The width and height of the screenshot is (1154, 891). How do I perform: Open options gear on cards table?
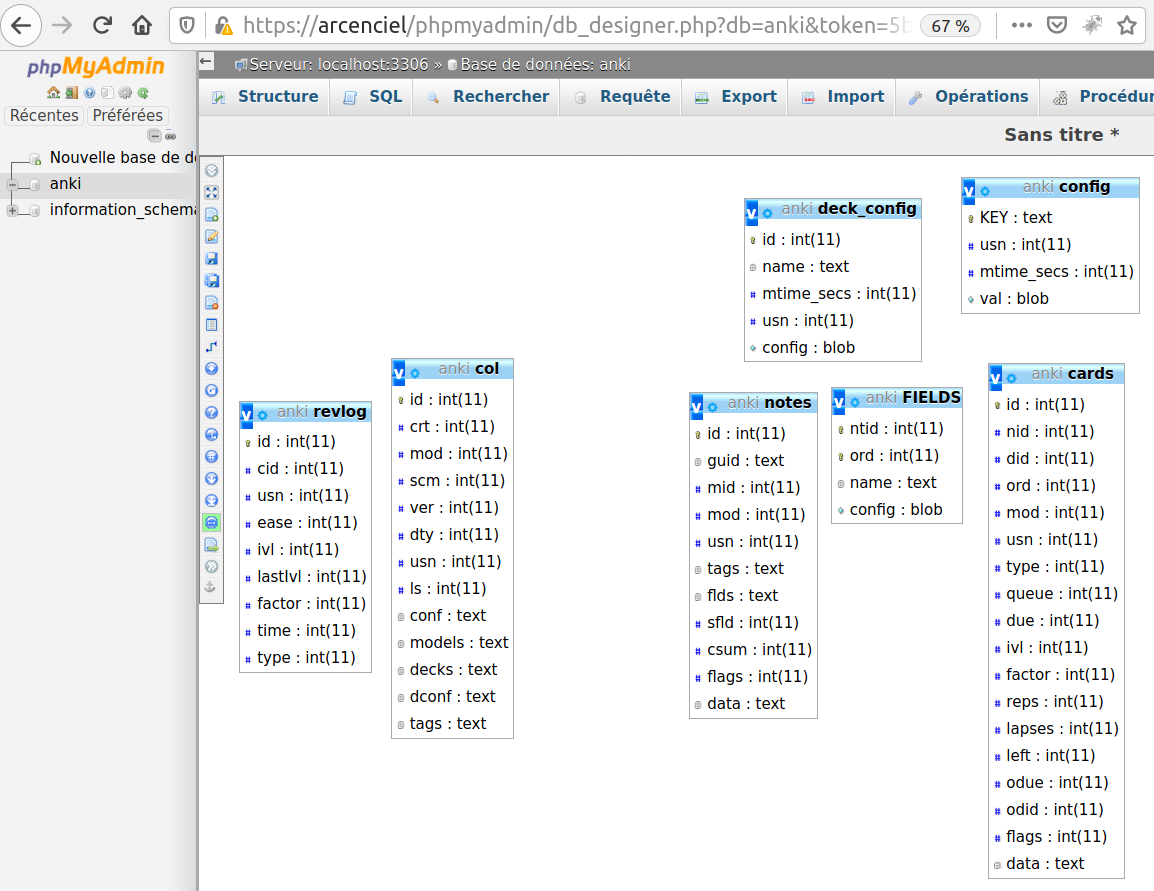1012,378
